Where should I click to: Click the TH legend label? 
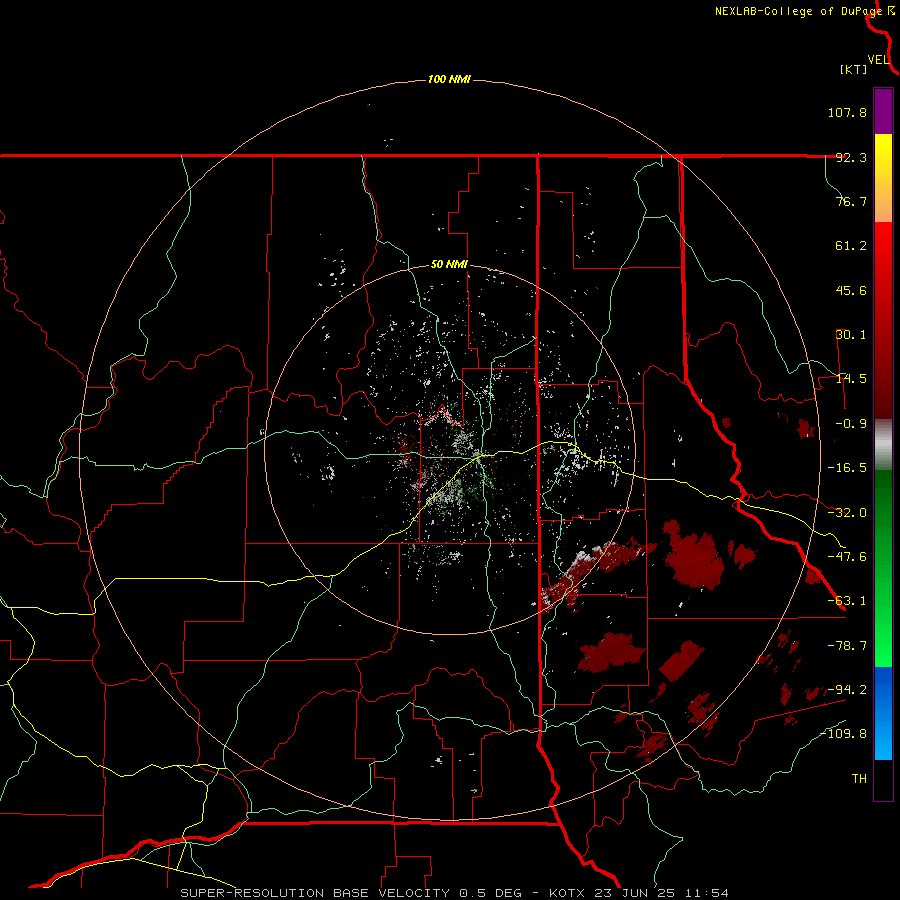point(859,779)
